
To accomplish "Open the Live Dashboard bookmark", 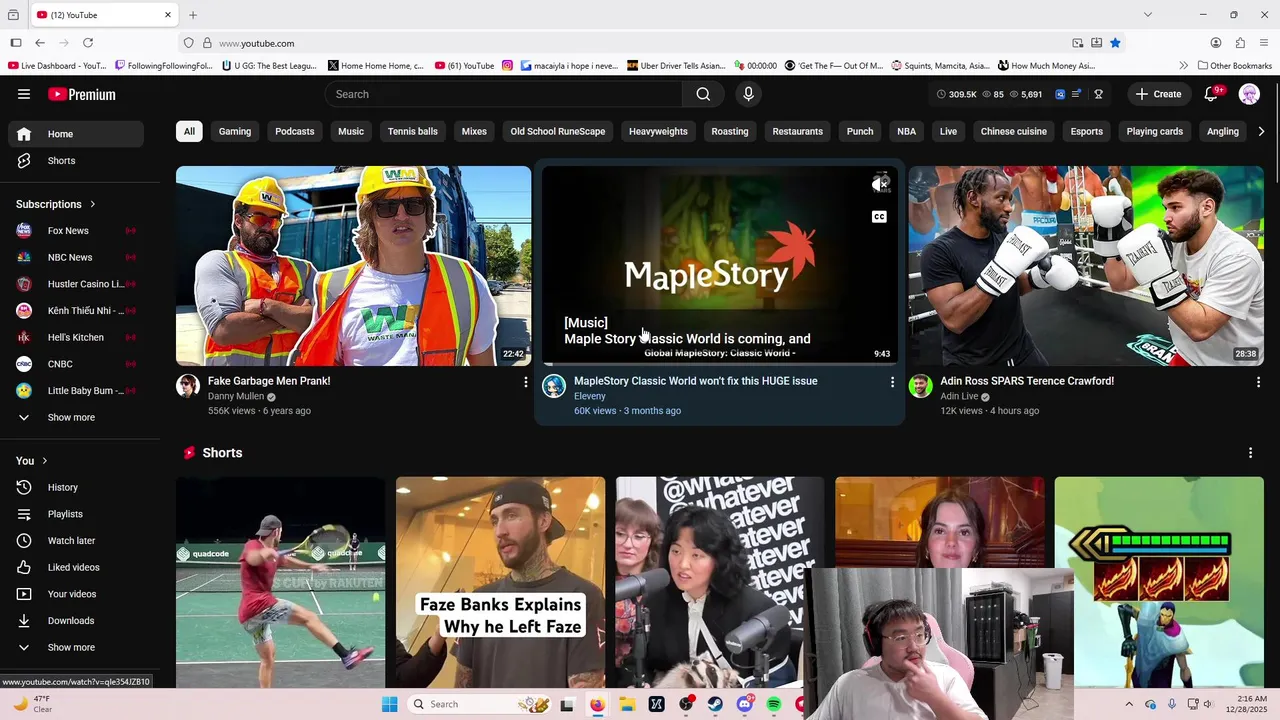I will 57,66.
